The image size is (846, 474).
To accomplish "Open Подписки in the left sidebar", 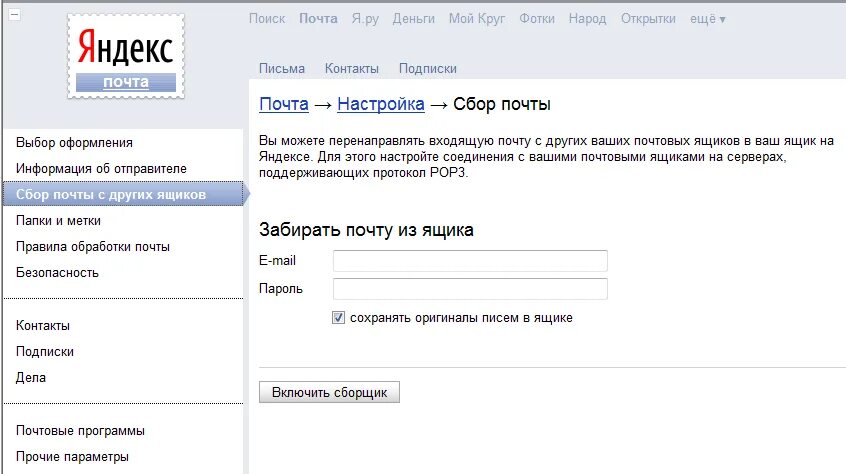I will point(45,352).
